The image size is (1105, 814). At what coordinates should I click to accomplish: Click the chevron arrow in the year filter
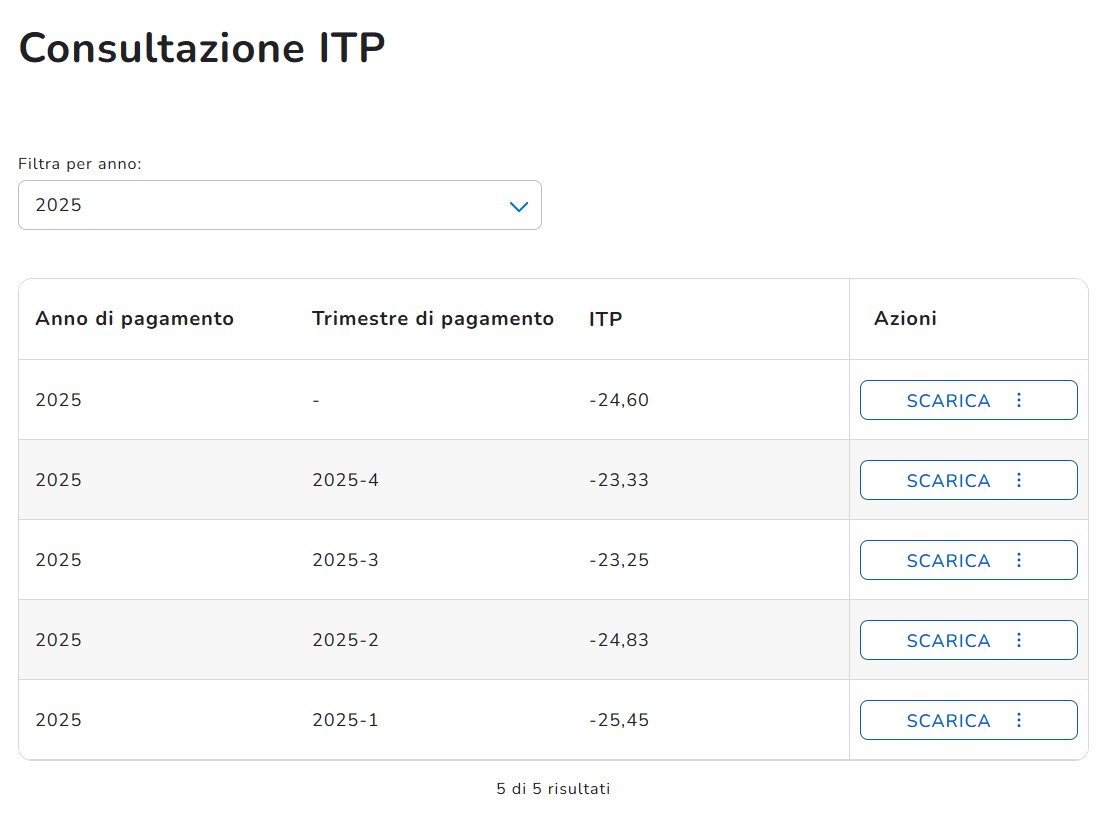click(518, 206)
